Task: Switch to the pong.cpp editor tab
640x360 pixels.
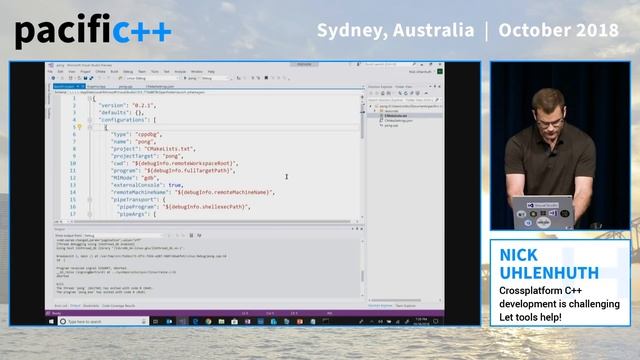Action: (126, 87)
